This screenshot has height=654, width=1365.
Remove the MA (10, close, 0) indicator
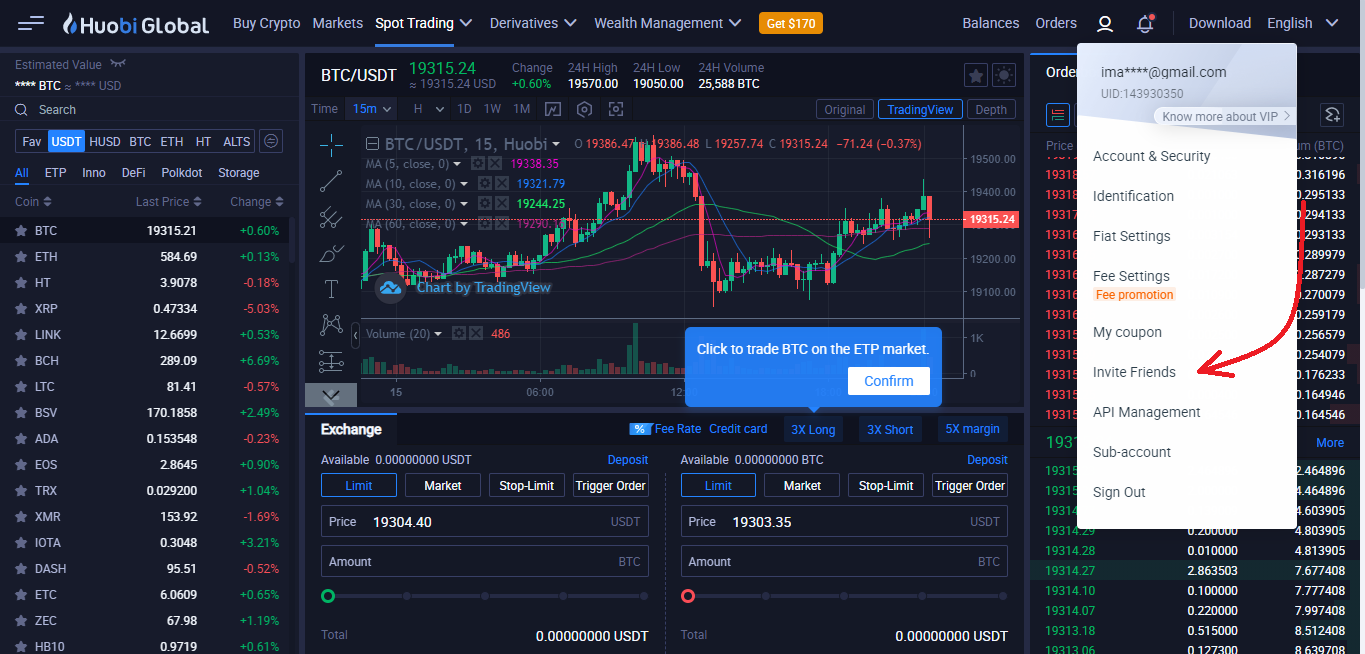coord(502,184)
